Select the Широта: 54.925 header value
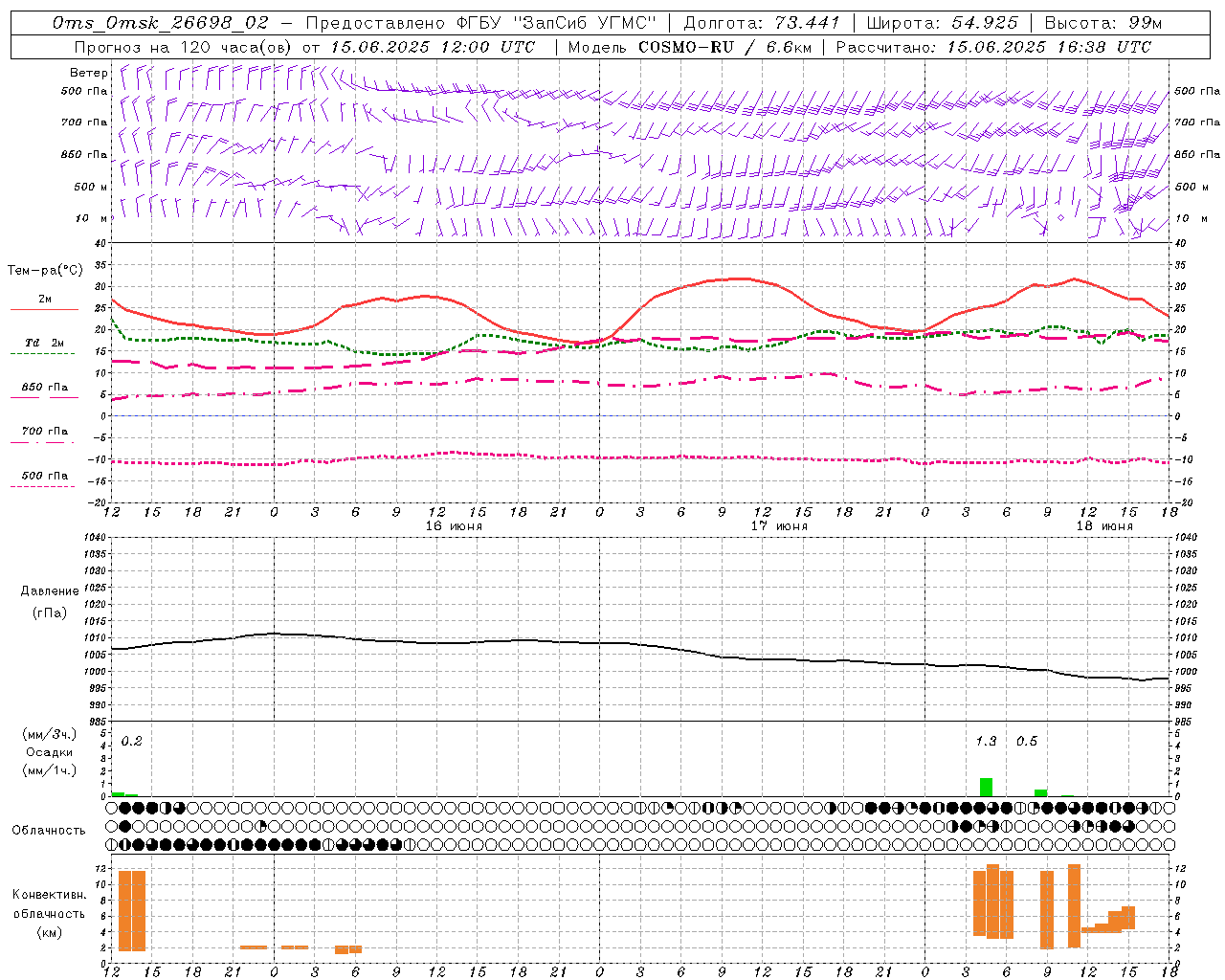1225x980 pixels. click(x=942, y=23)
